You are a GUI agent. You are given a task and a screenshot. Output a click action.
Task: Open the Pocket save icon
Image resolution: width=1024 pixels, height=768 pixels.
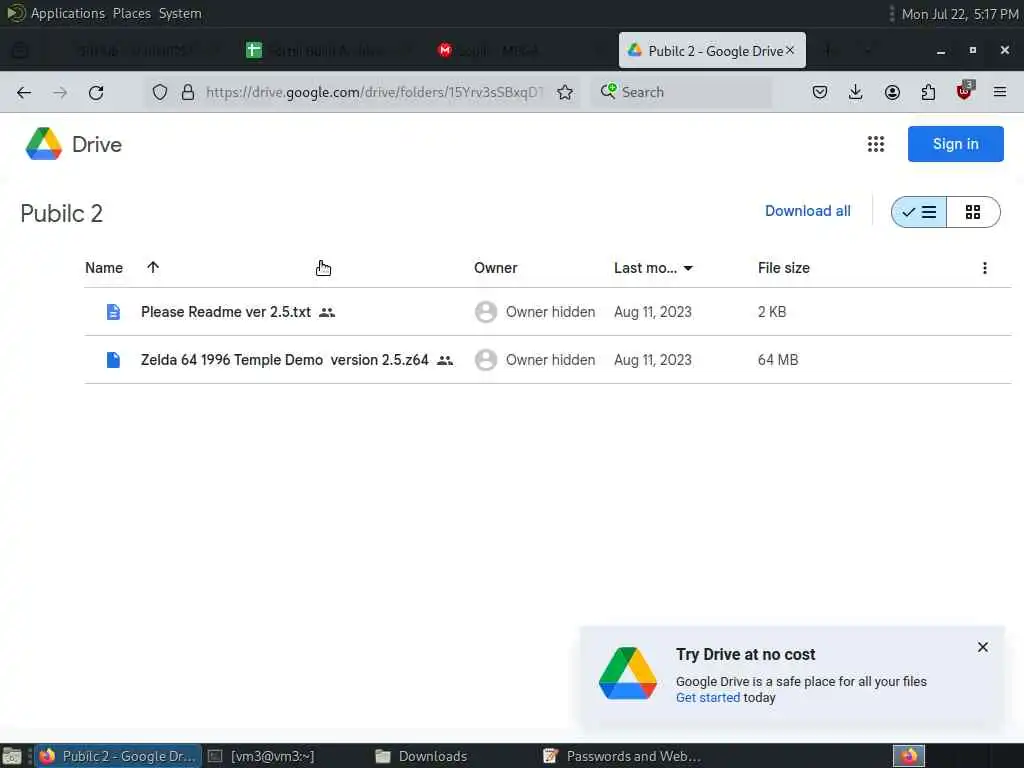[820, 92]
